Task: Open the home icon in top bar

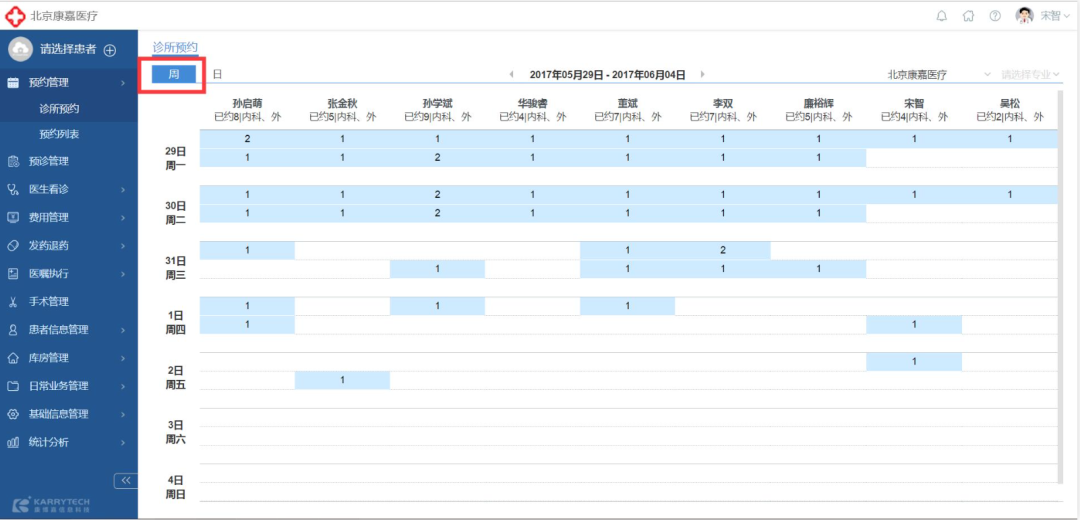Action: 968,16
